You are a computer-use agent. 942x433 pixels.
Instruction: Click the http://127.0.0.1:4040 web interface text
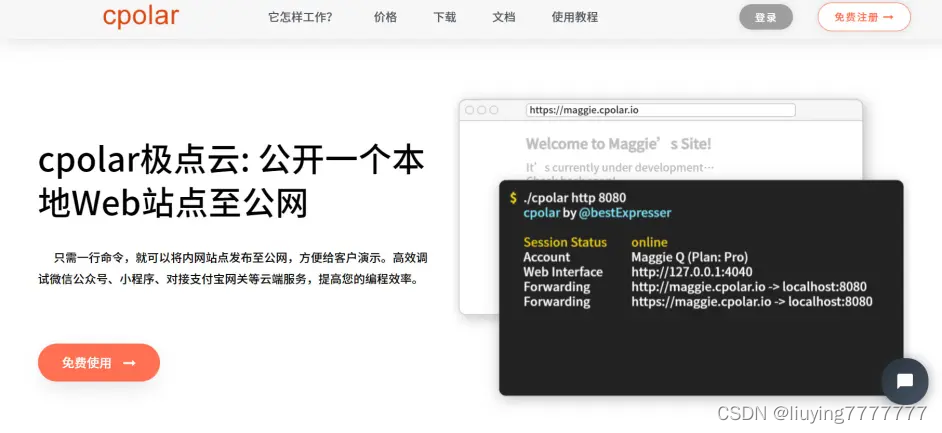[x=691, y=271]
